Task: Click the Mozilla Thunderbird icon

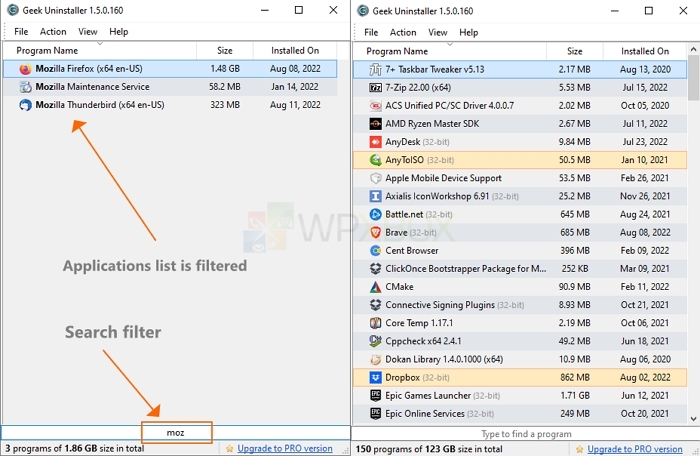Action: [x=25, y=105]
